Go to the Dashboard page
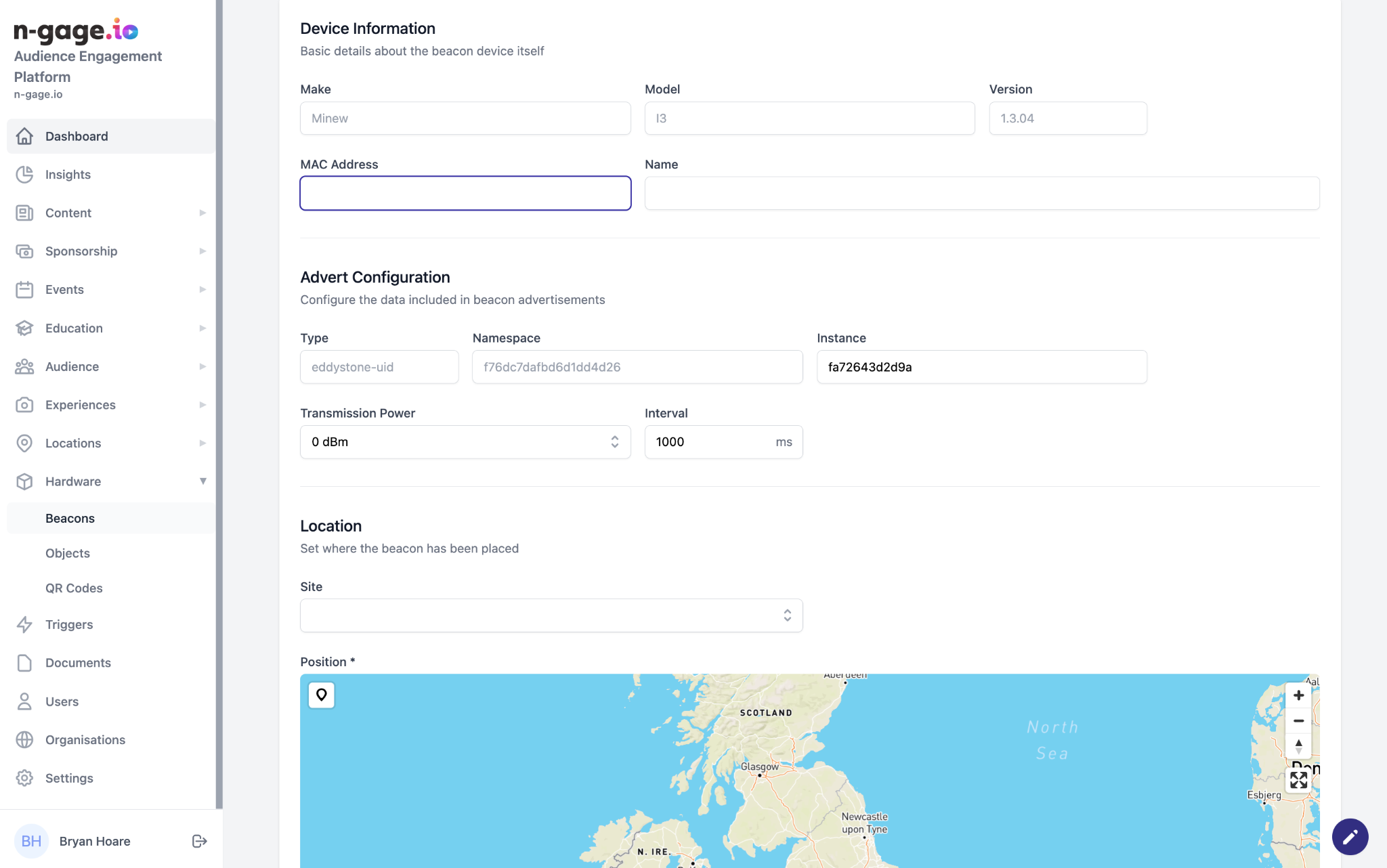The height and width of the screenshot is (868, 1387). tap(77, 136)
